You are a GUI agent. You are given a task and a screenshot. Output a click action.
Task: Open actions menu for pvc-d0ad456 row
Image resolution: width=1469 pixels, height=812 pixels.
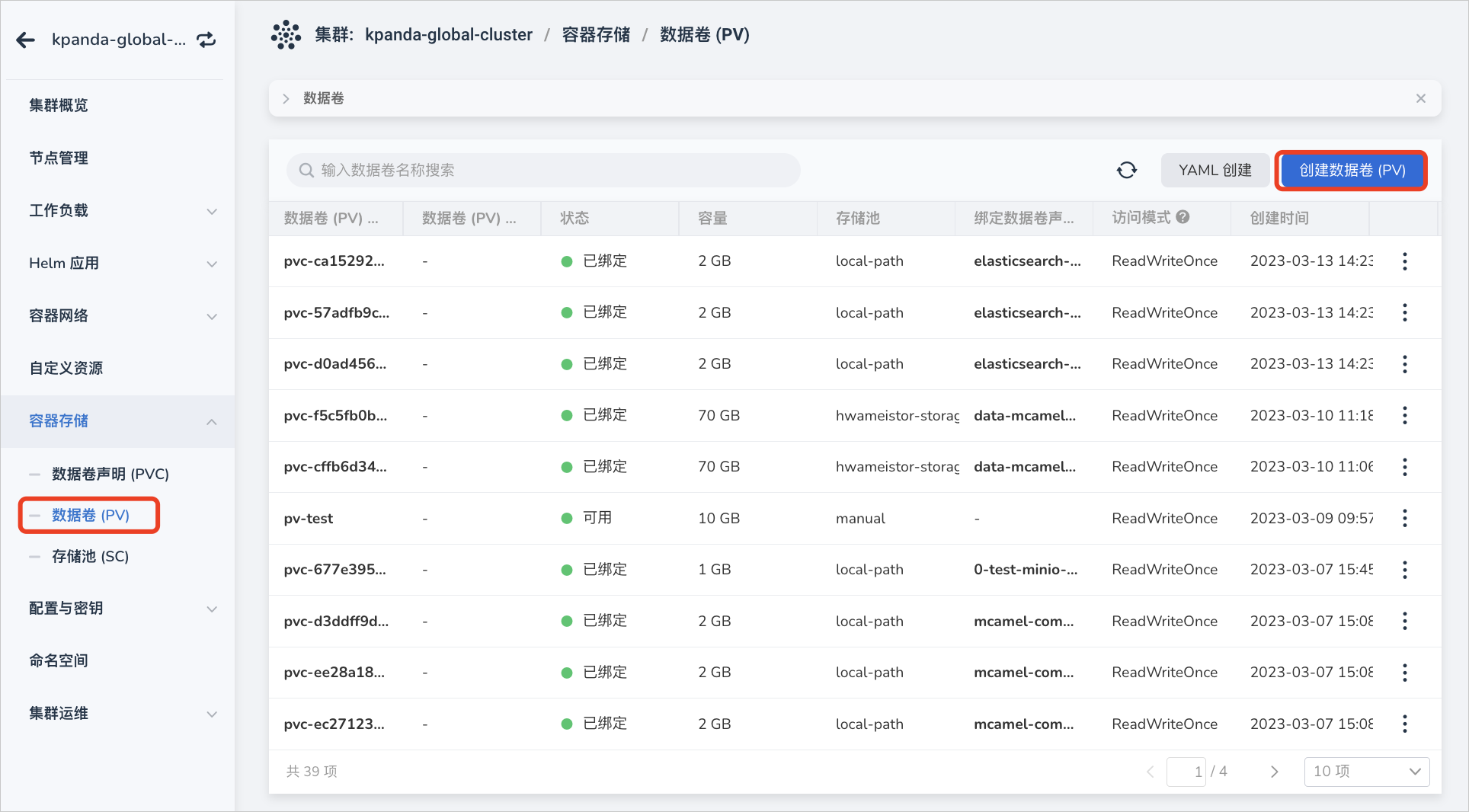(1405, 364)
